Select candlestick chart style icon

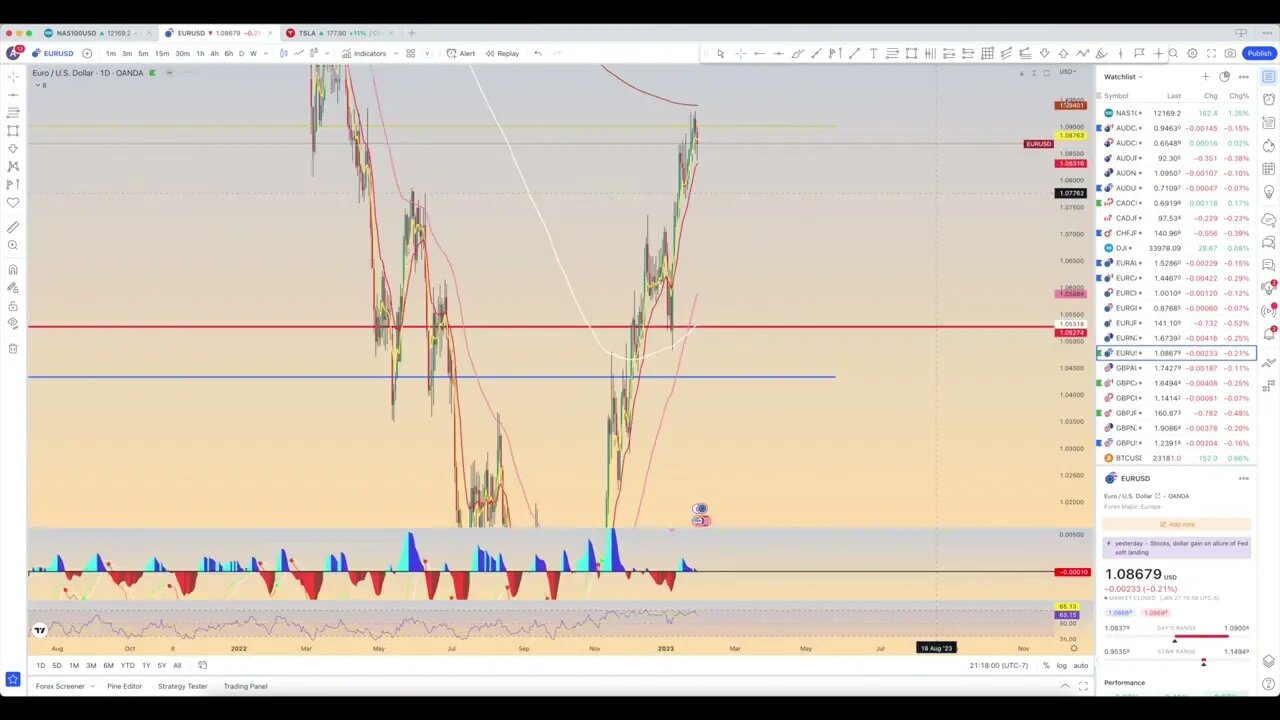[x=284, y=53]
